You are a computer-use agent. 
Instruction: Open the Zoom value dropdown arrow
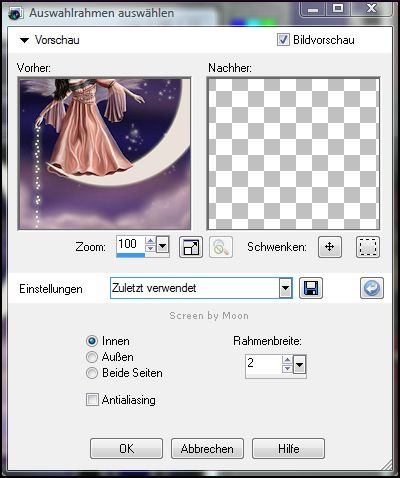tap(163, 246)
